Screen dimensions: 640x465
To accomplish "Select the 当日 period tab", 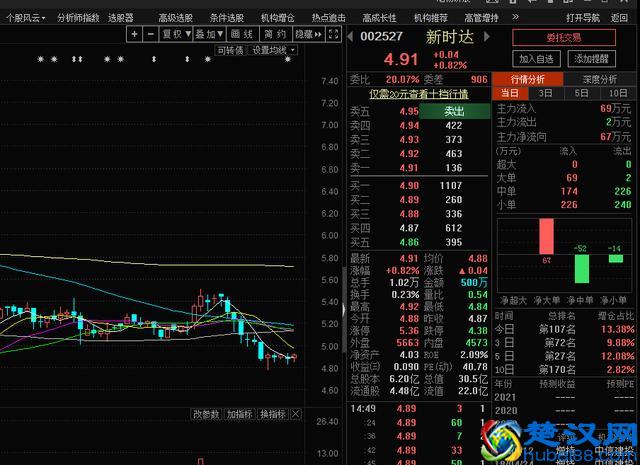I will [510, 93].
